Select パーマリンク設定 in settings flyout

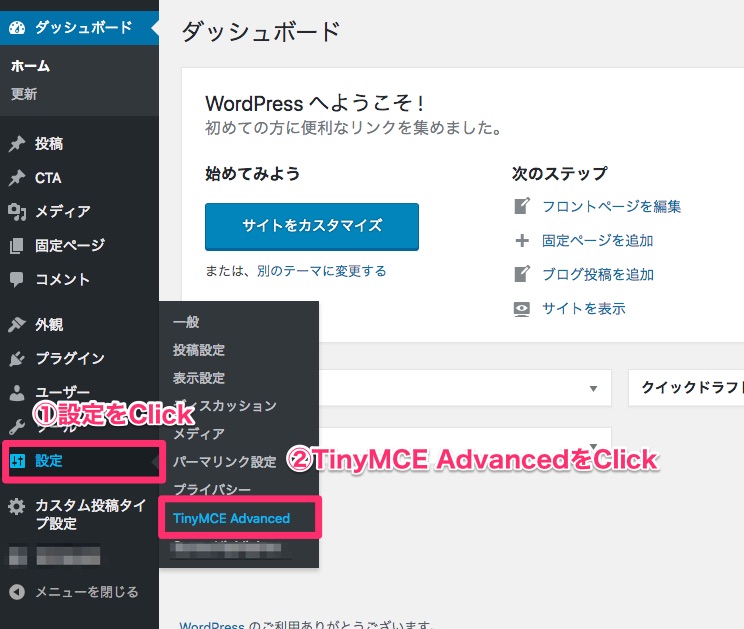pyautogui.click(x=224, y=462)
